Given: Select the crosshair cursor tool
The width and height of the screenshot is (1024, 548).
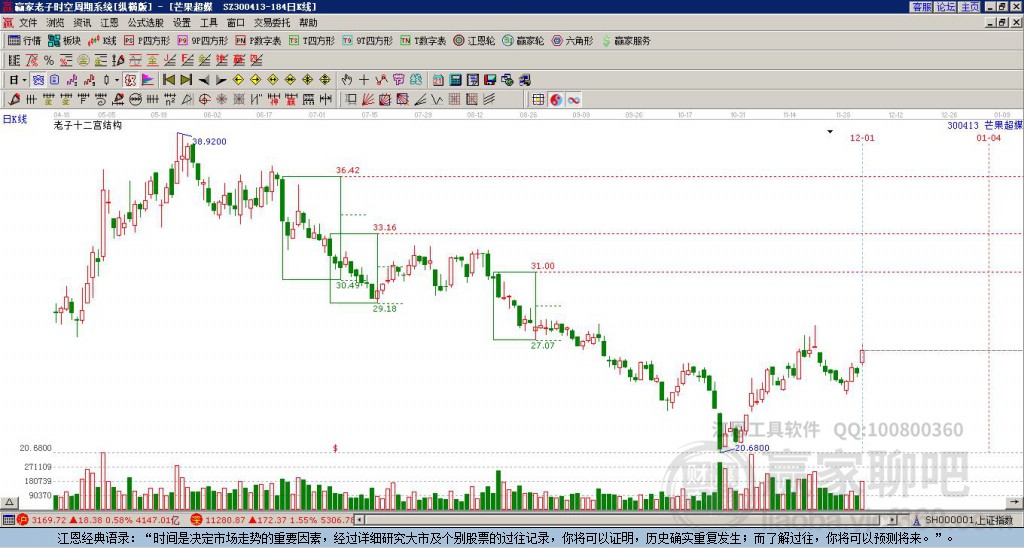Looking at the screenshot, I should [x=364, y=80].
